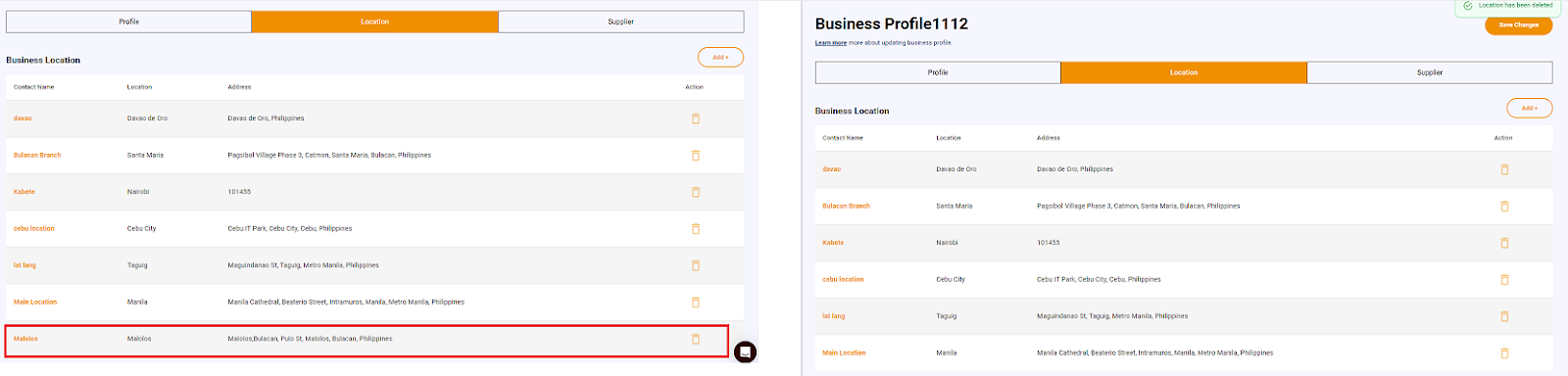Click the green check icon in deletion toast
1568x376 pixels.
pyautogui.click(x=1467, y=6)
